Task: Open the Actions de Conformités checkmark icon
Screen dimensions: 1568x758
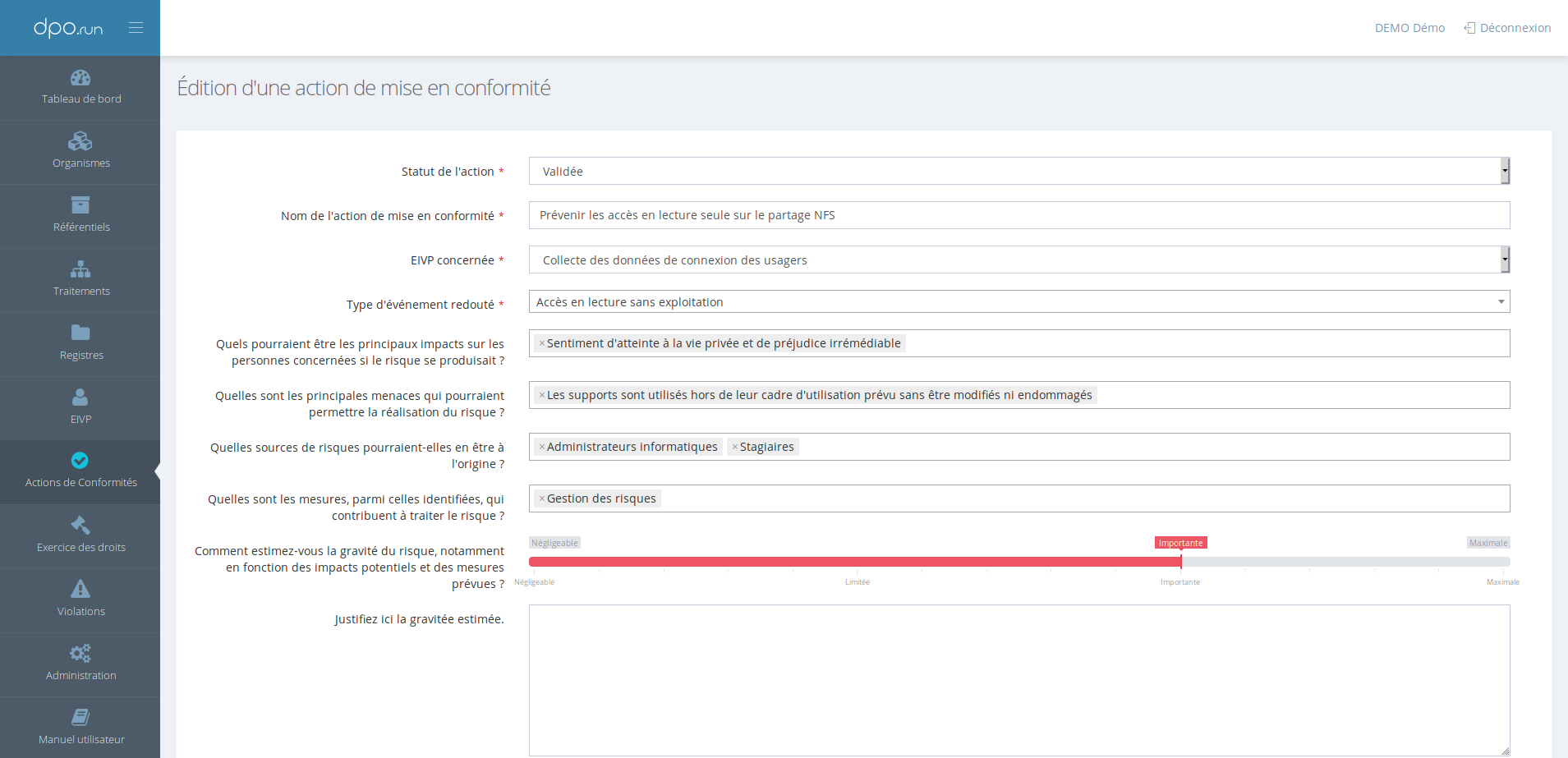Action: (80, 461)
